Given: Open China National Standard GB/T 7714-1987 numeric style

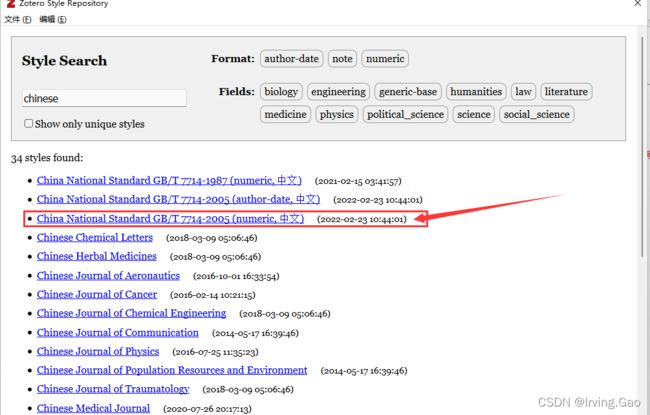Looking at the screenshot, I should [169, 180].
